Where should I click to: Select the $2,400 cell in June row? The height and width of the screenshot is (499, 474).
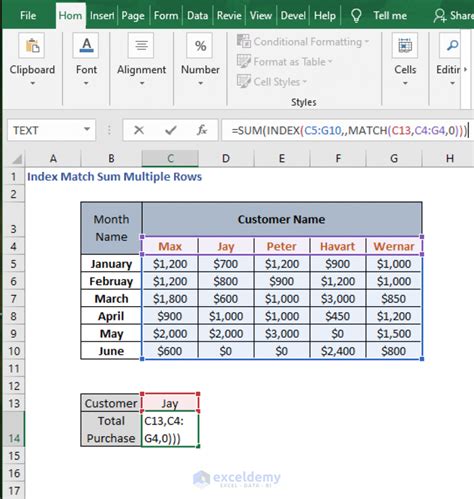click(x=338, y=351)
